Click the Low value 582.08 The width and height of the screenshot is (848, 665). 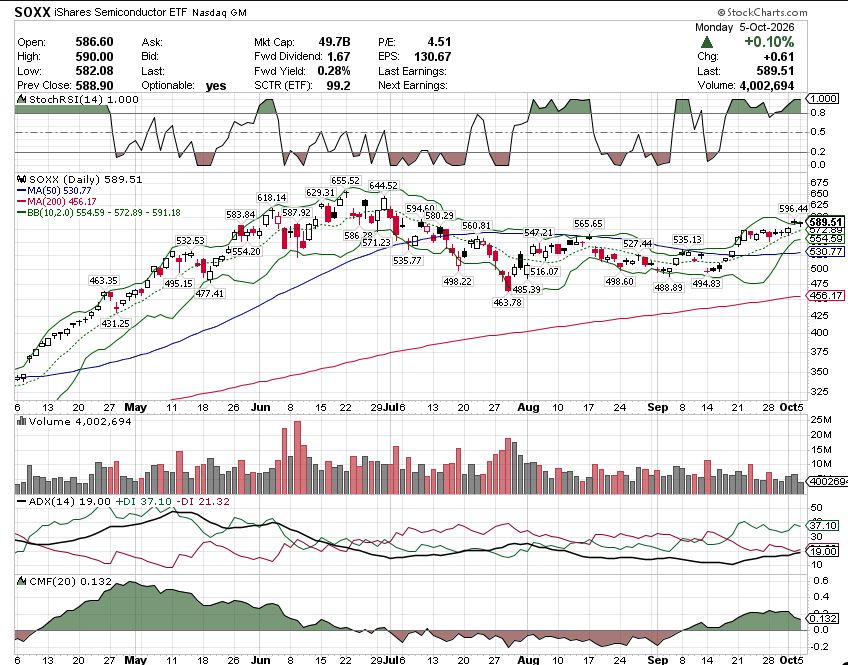click(x=94, y=71)
